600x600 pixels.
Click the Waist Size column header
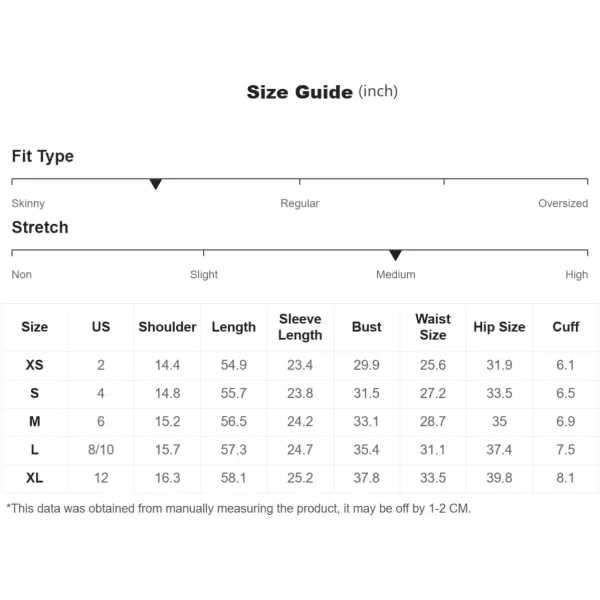click(x=433, y=327)
